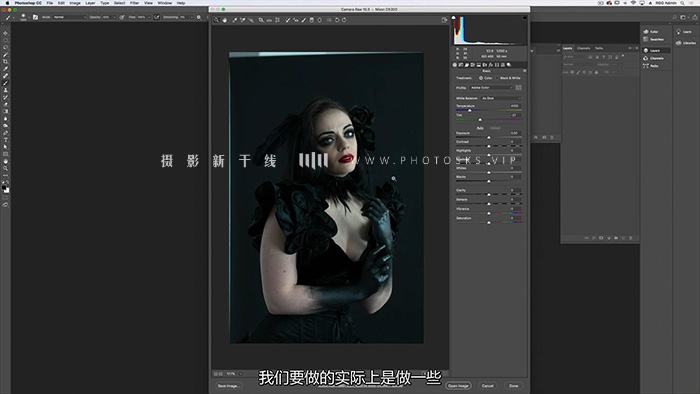This screenshot has width=700, height=394.
Task: Click Auto tone adjustment link
Action: tap(480, 128)
